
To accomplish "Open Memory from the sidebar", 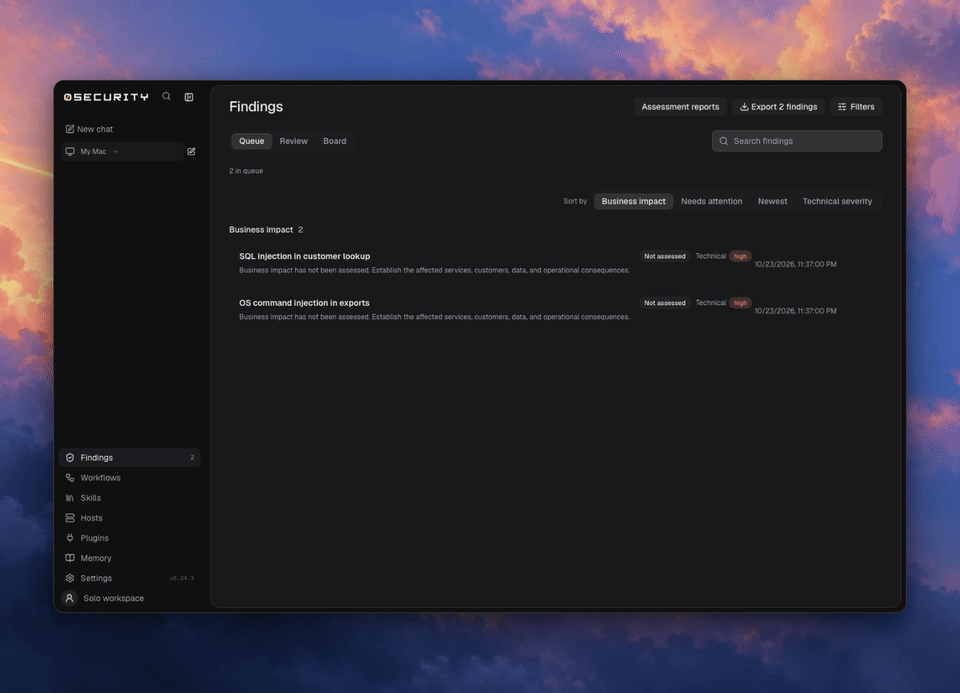I will pos(130,558).
